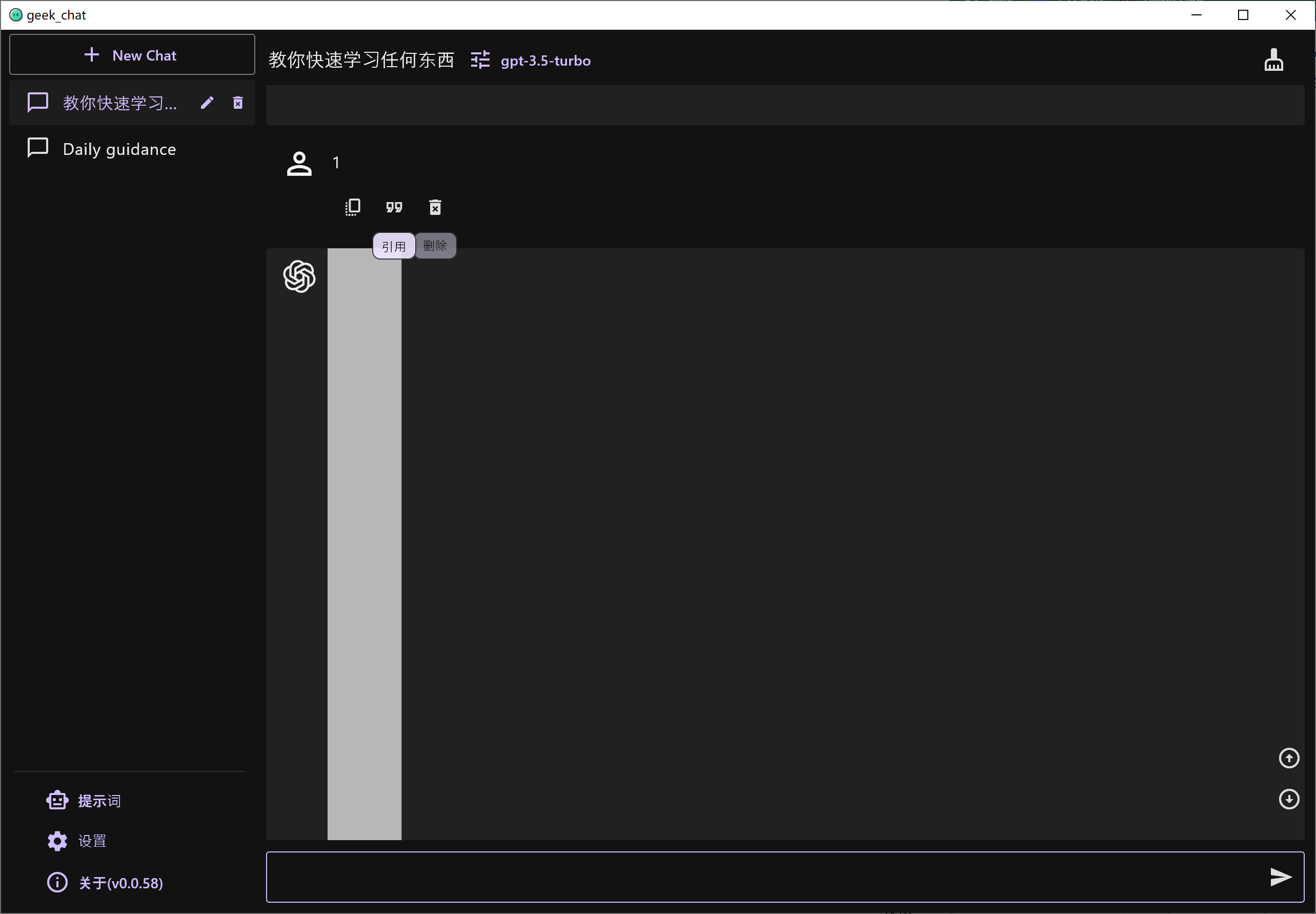Show 关于(v0.0.58) app info
1316x914 pixels.
click(x=120, y=882)
